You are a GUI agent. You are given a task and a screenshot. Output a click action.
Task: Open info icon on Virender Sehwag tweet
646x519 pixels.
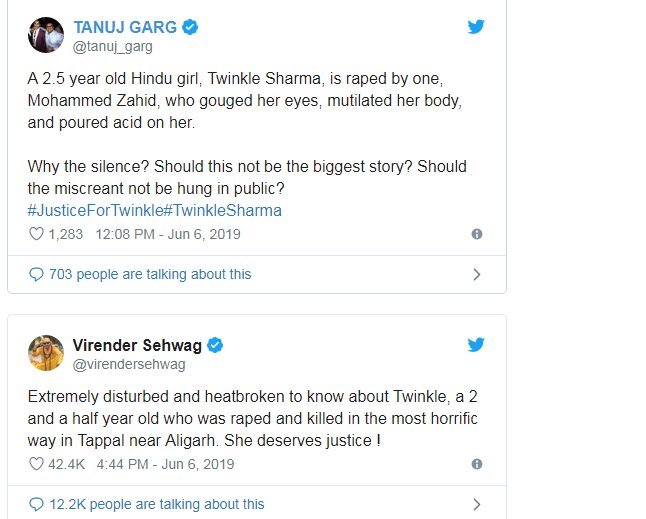pyautogui.click(x=476, y=464)
